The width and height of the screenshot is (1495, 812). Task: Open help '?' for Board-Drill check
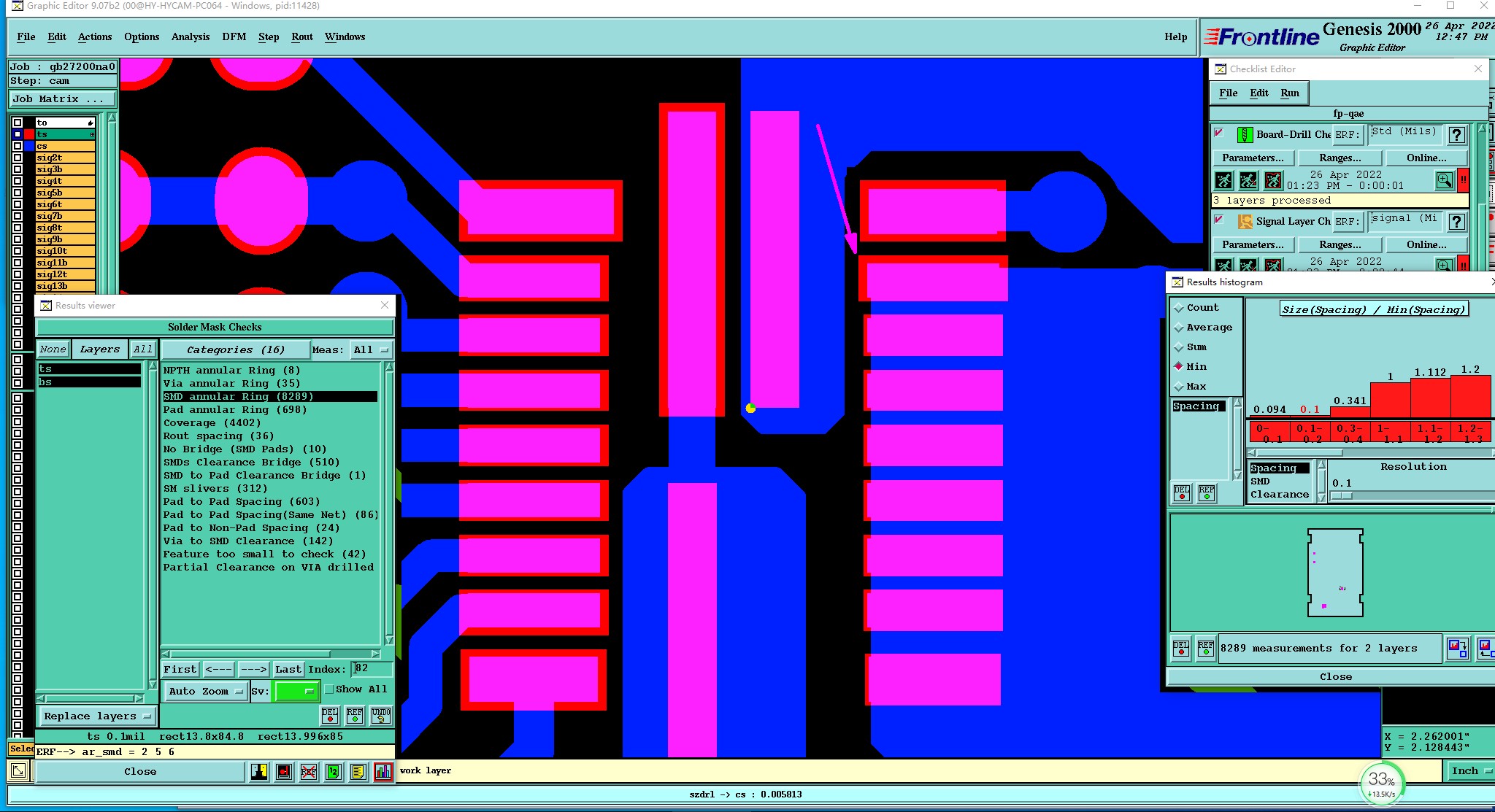tap(1456, 135)
